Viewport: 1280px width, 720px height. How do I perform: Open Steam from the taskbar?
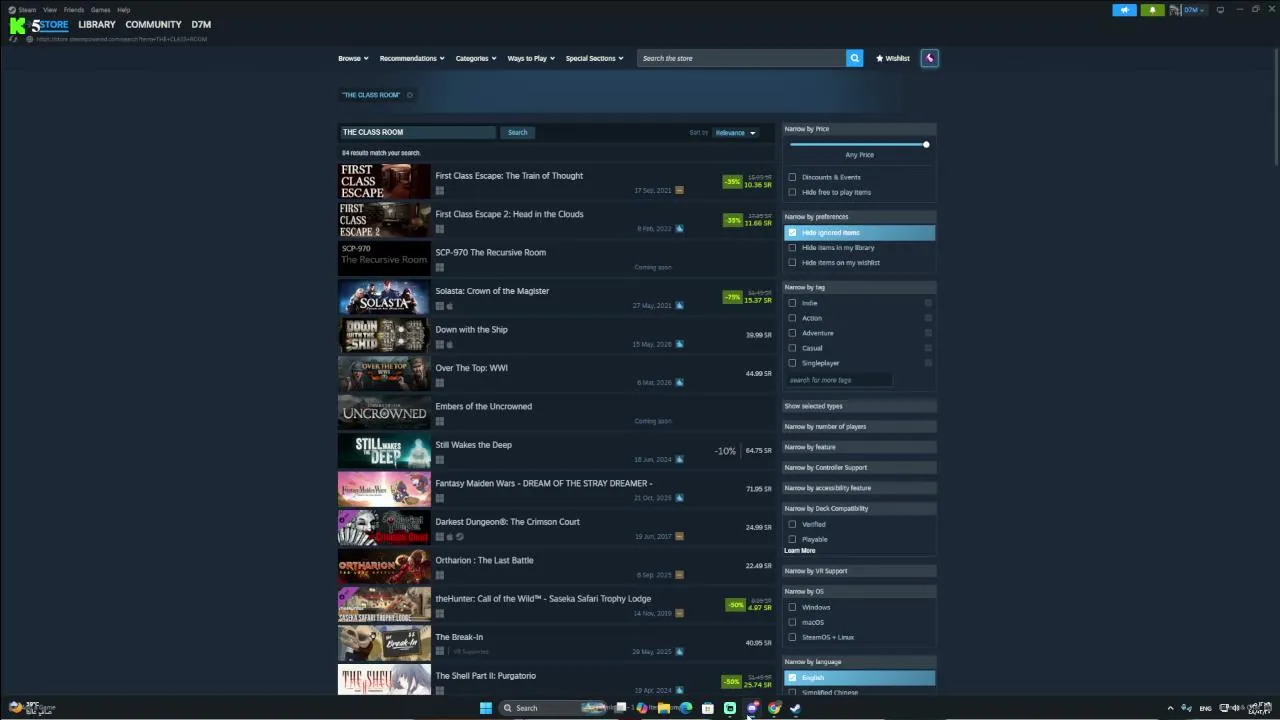(x=796, y=708)
